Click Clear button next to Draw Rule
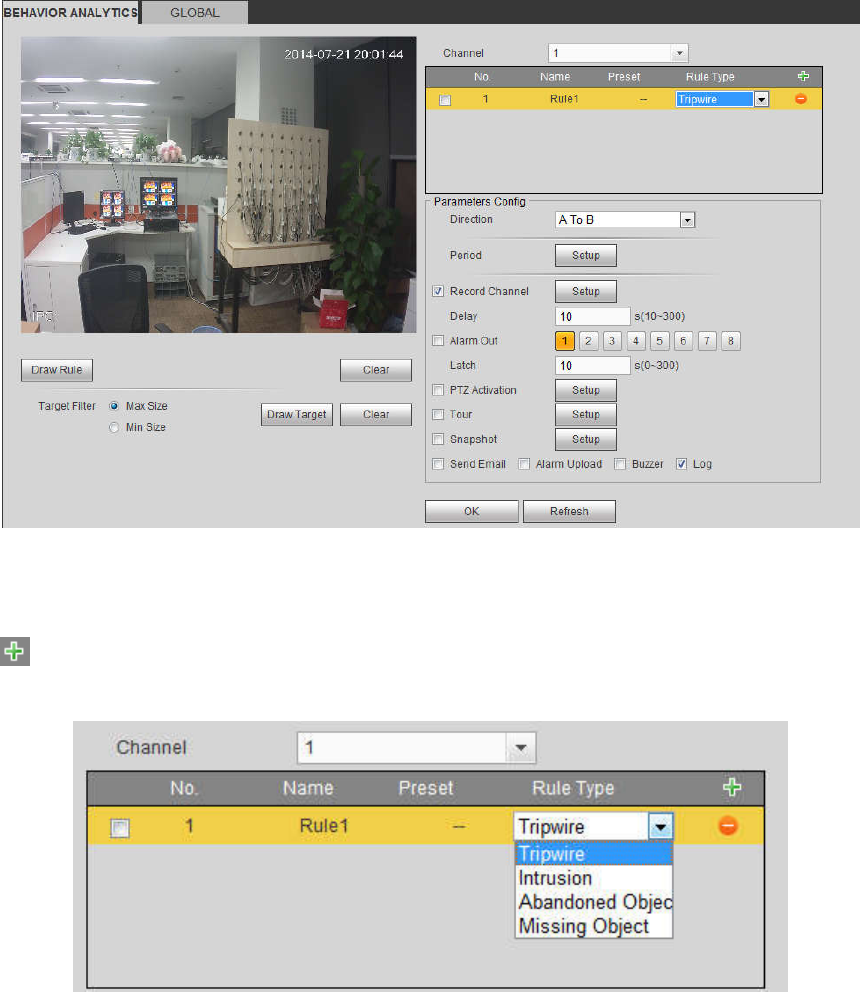 click(376, 370)
